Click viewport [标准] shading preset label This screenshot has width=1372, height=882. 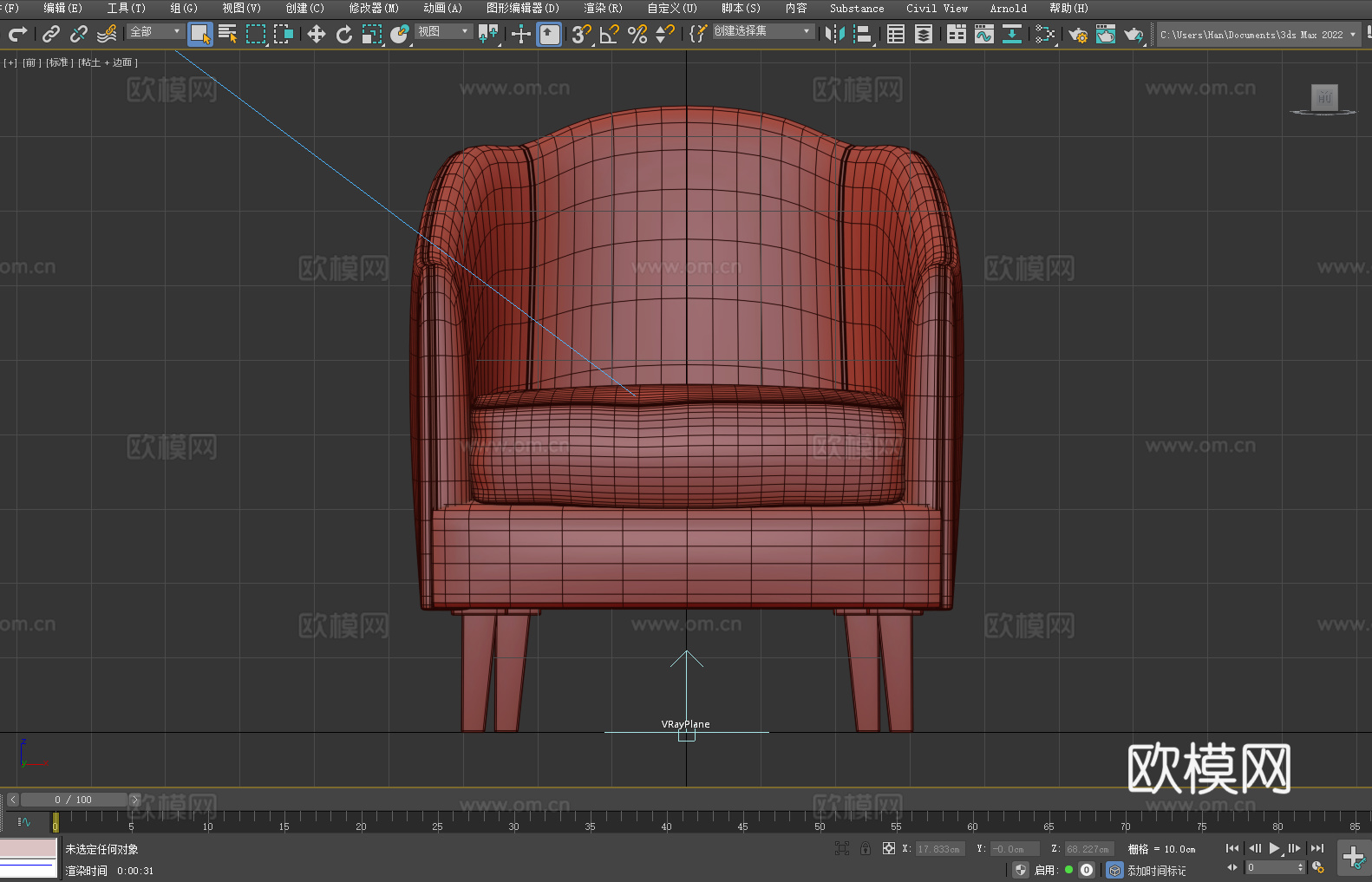tap(59, 62)
